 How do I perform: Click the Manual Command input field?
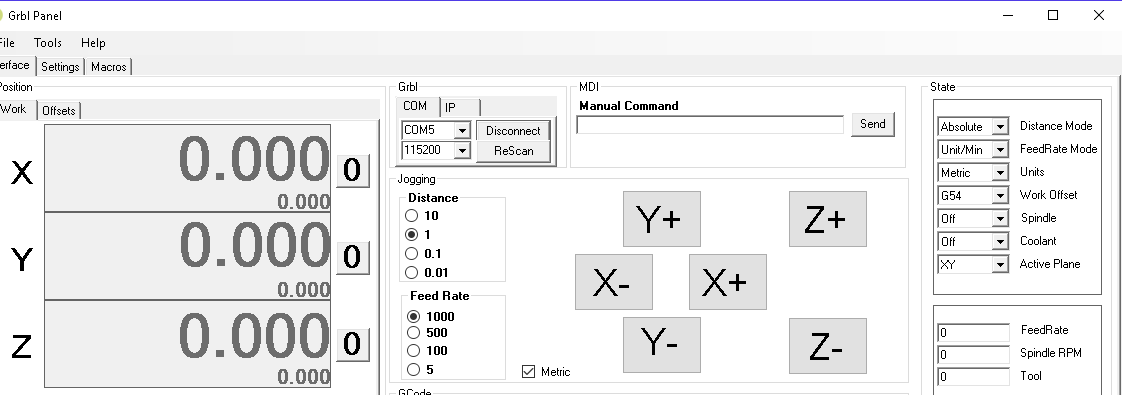point(711,125)
